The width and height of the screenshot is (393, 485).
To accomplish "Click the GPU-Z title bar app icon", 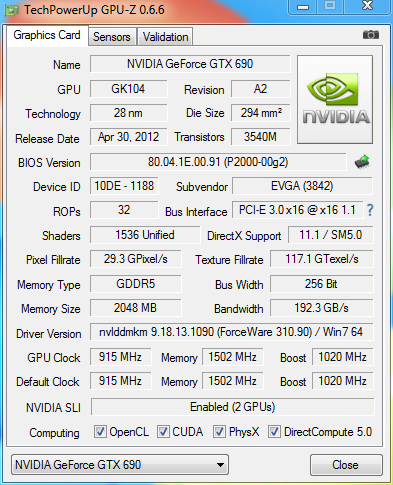I will click(x=11, y=10).
